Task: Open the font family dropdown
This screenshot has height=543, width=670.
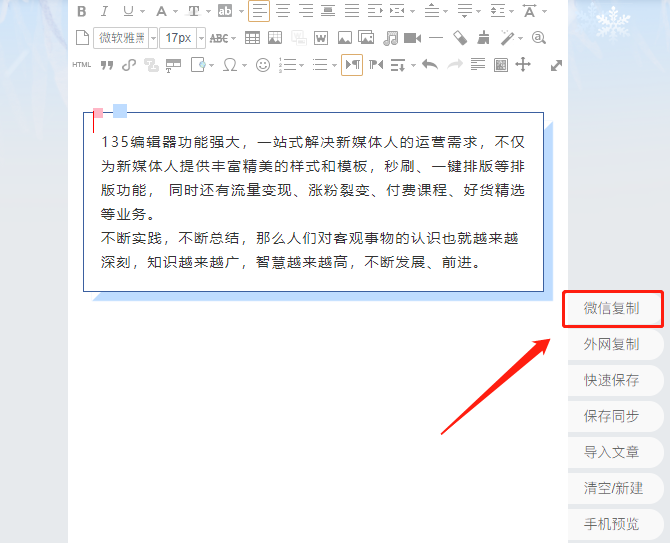Action: [x=126, y=38]
